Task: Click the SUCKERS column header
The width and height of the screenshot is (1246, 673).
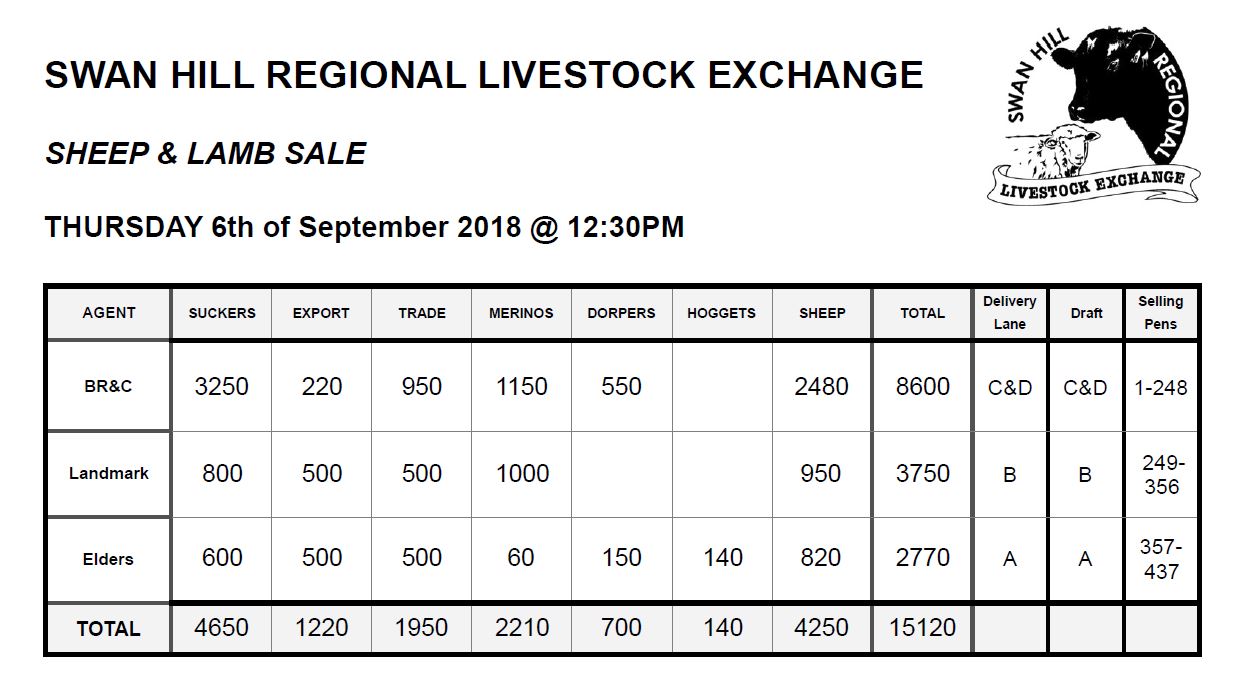Action: 222,313
